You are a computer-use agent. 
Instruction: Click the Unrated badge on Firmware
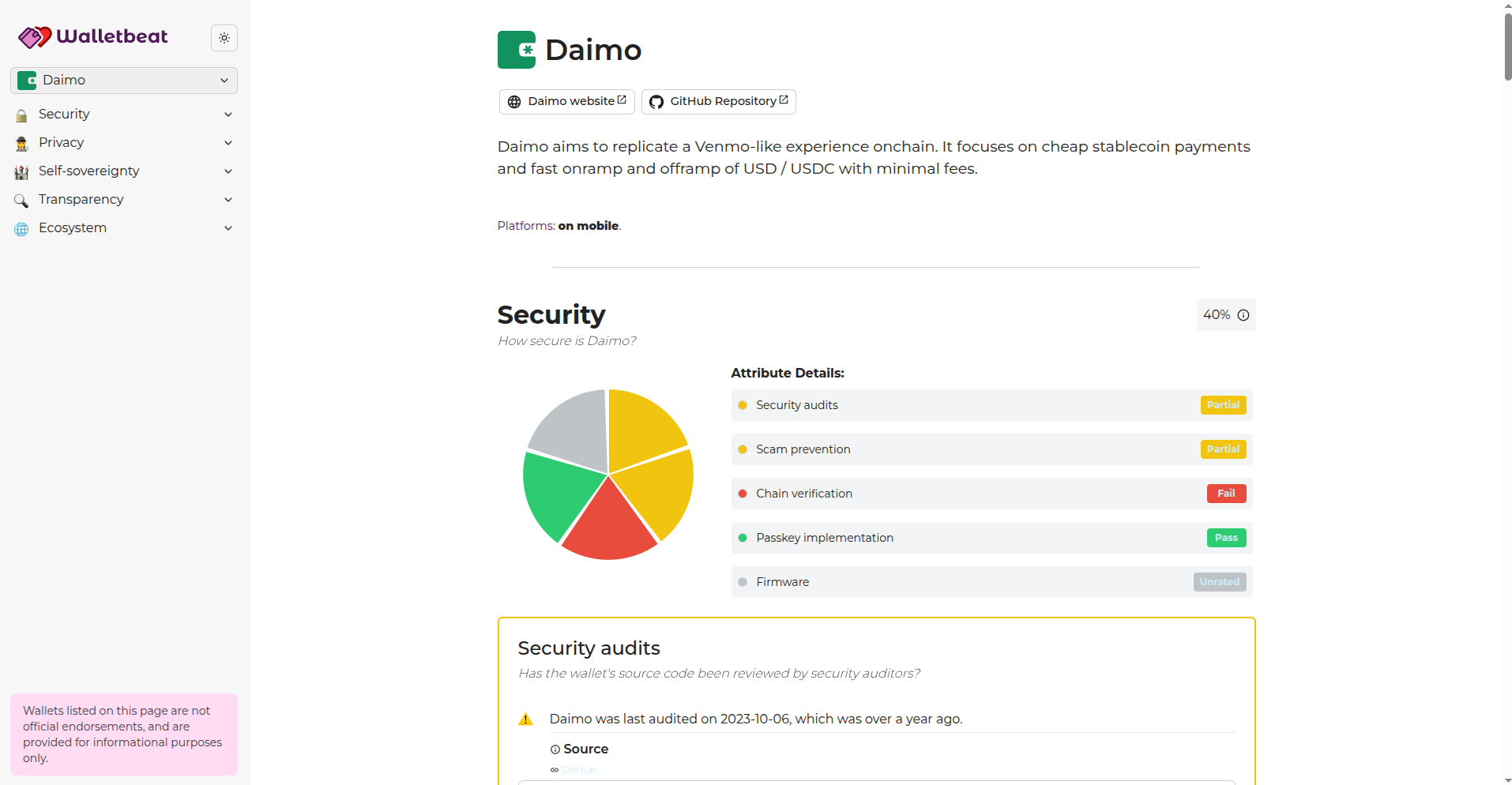click(1220, 582)
